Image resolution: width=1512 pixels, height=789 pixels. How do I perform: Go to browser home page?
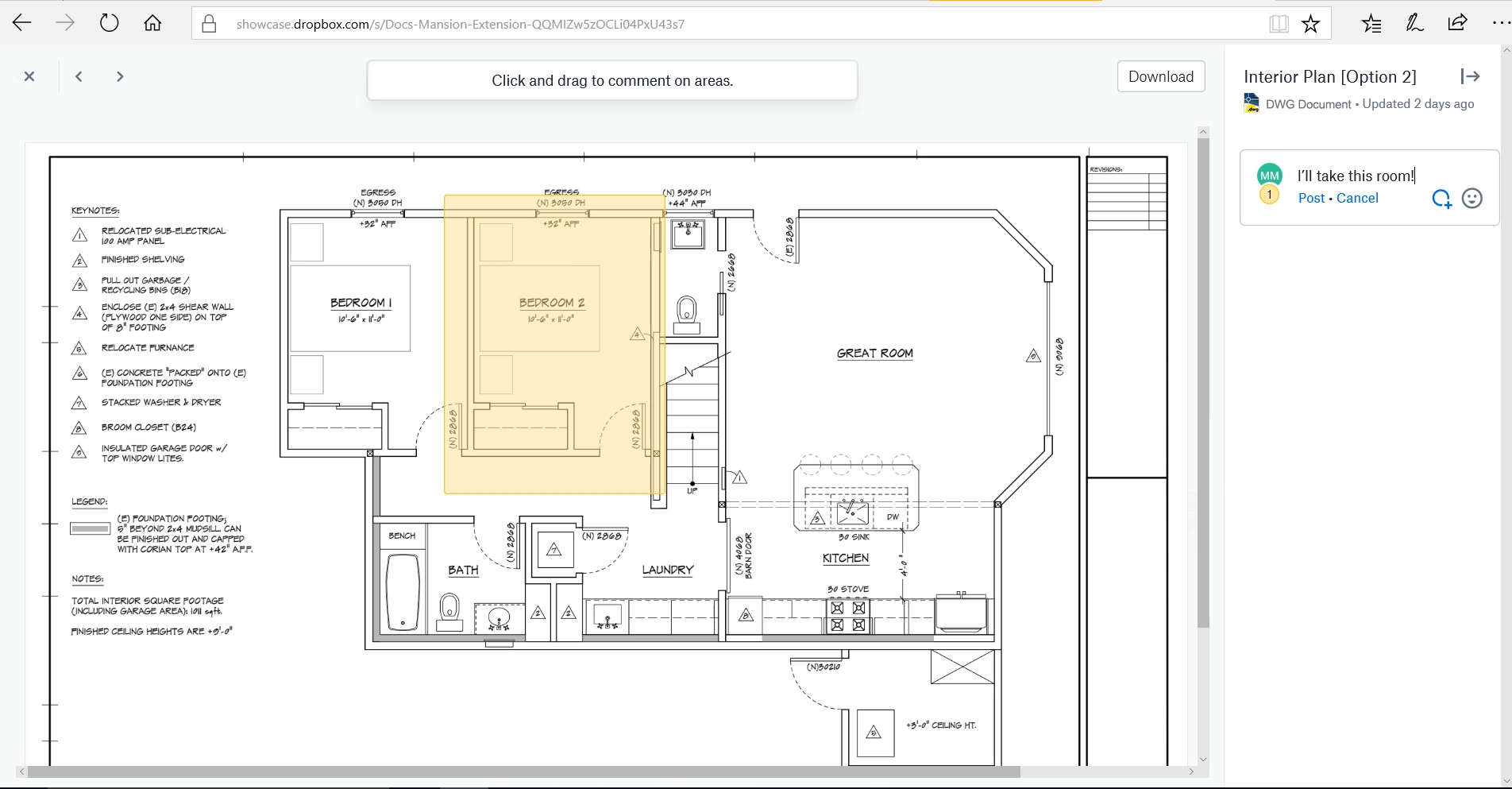(x=152, y=23)
